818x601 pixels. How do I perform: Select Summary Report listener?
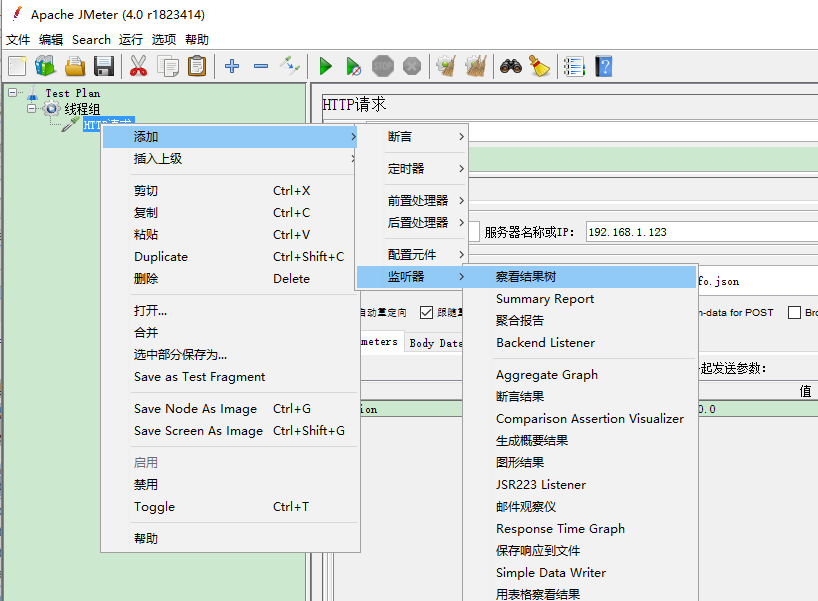coord(580,298)
